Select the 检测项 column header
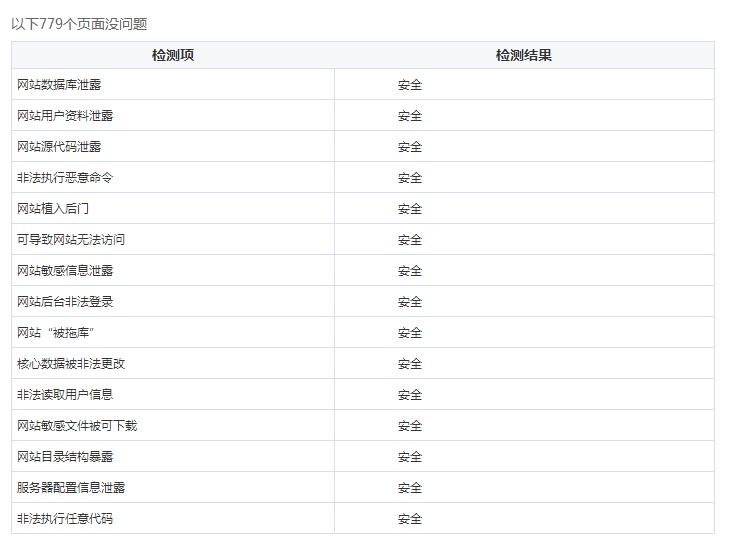The image size is (730, 556). [x=172, y=56]
